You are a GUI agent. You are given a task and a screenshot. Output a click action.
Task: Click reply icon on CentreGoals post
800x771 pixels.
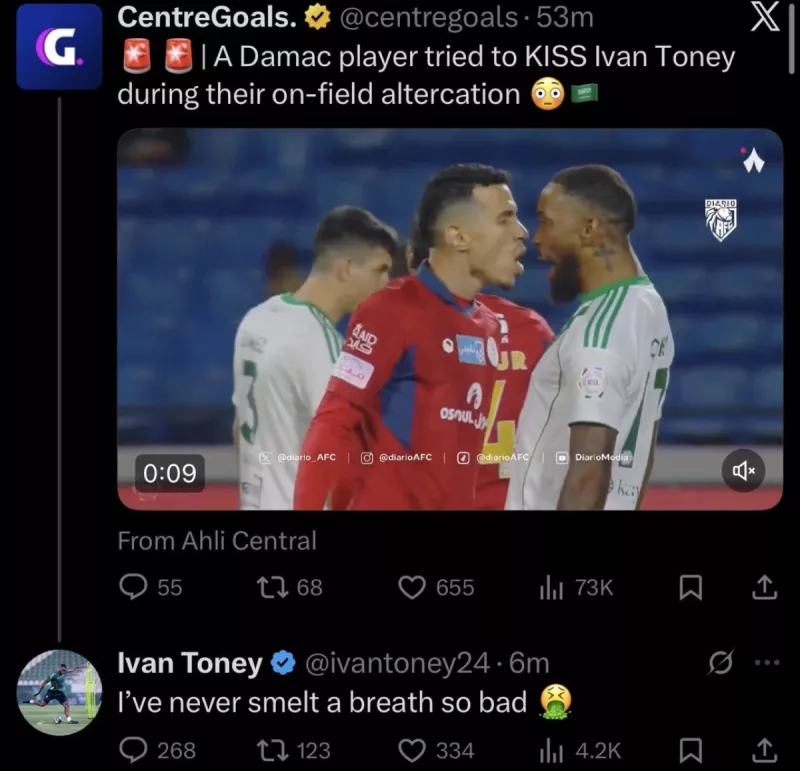(134, 587)
